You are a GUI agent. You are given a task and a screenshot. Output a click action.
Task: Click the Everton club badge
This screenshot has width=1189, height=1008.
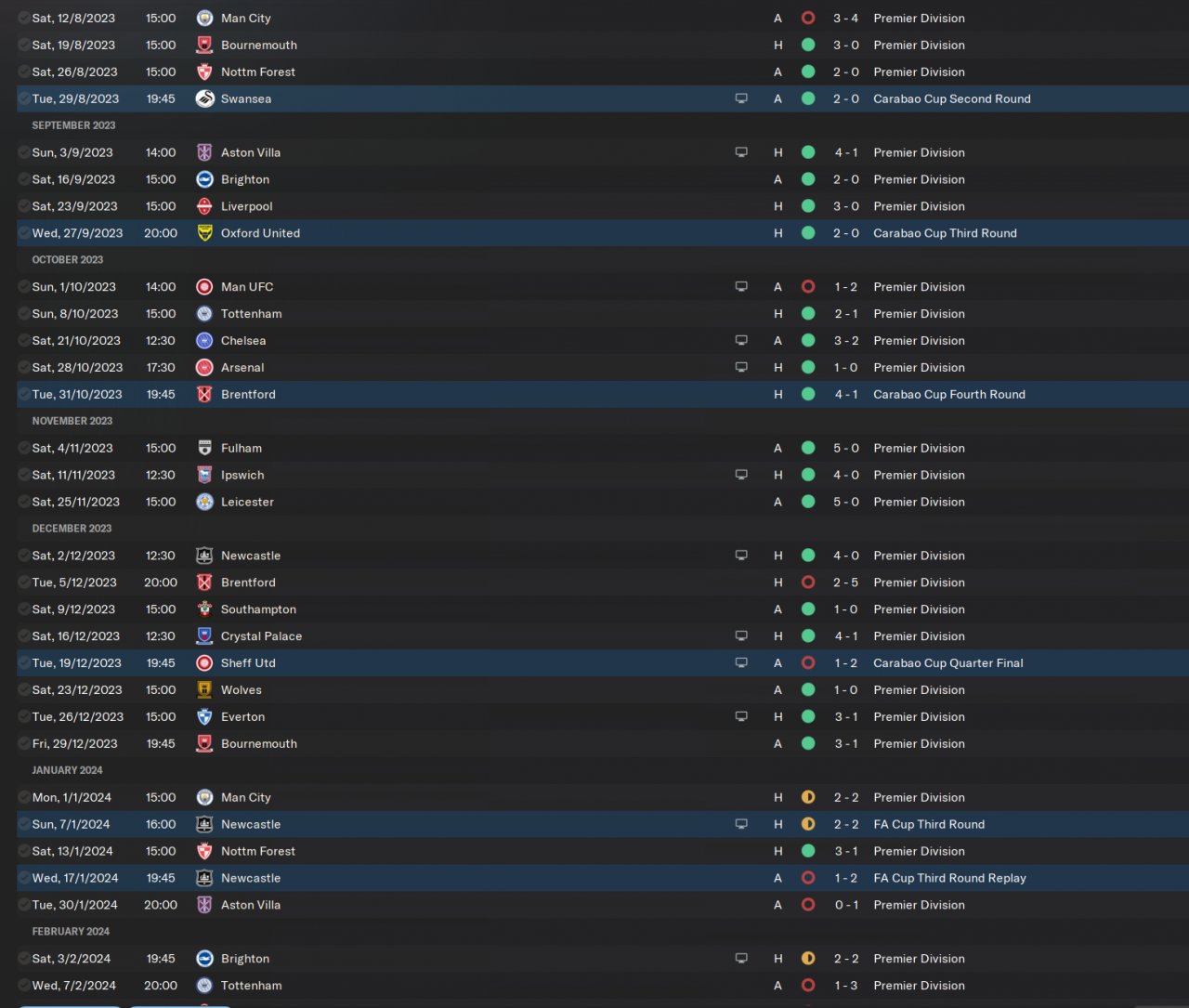click(205, 717)
